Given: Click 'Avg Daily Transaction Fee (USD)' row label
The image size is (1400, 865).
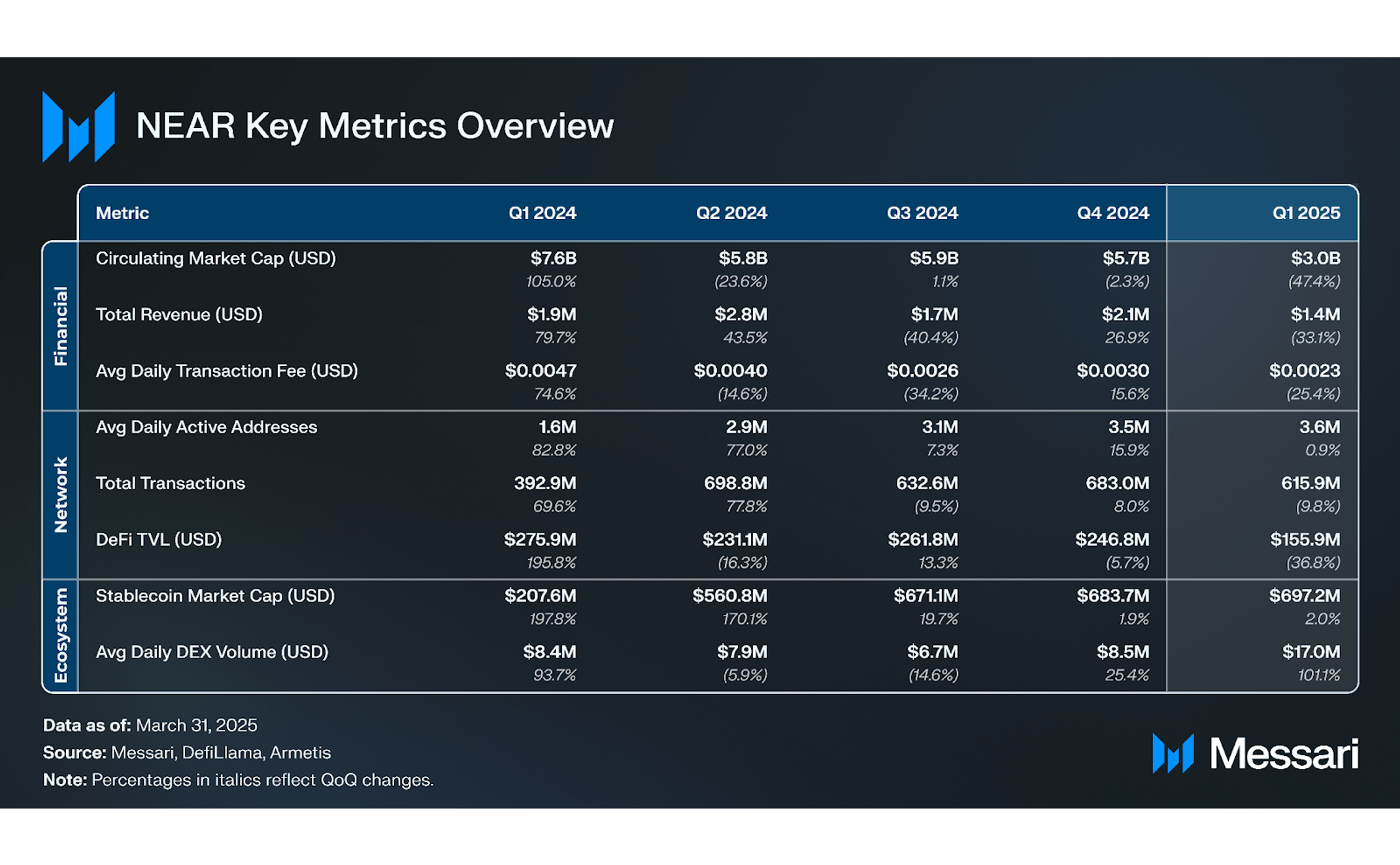Looking at the screenshot, I should point(227,371).
